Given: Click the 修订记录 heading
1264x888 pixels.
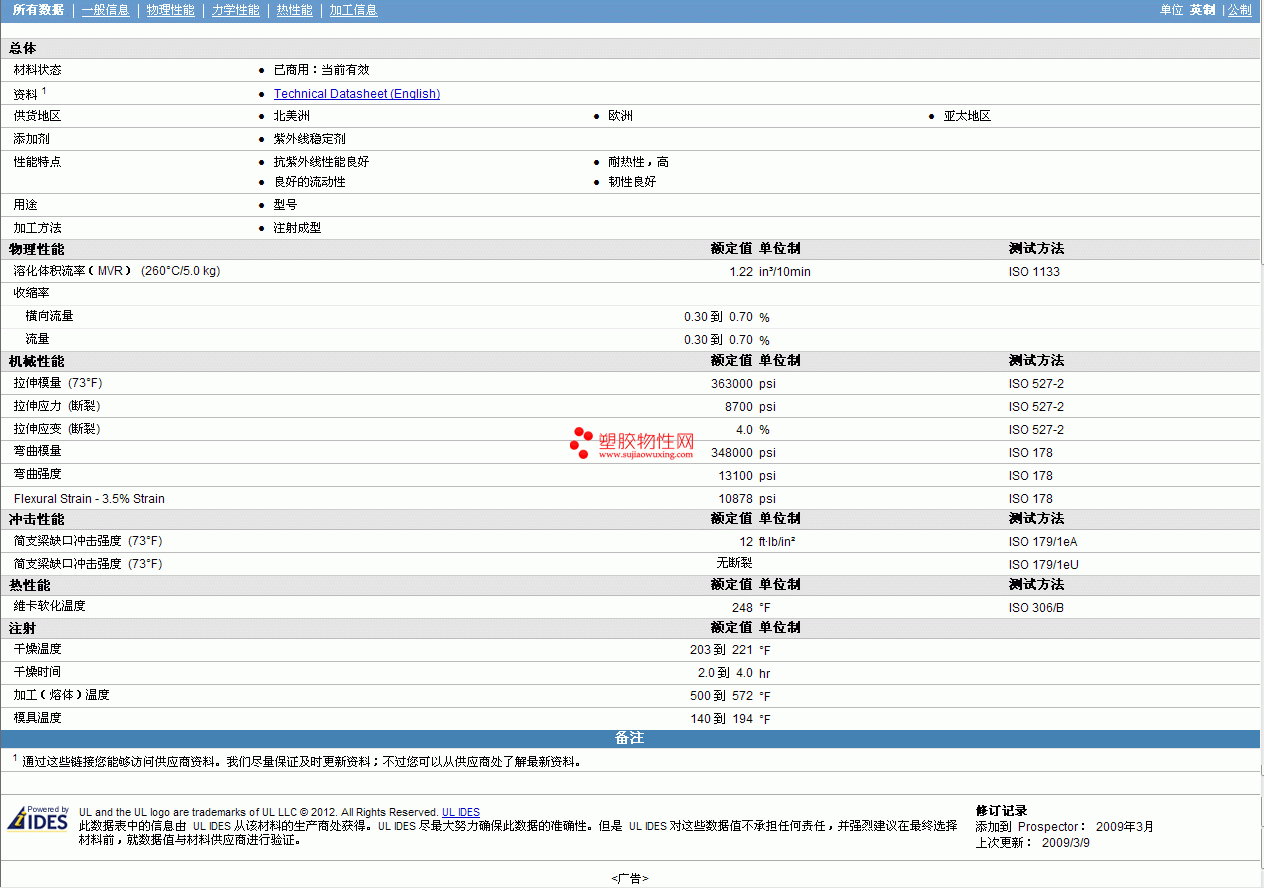Looking at the screenshot, I should coord(1001,811).
